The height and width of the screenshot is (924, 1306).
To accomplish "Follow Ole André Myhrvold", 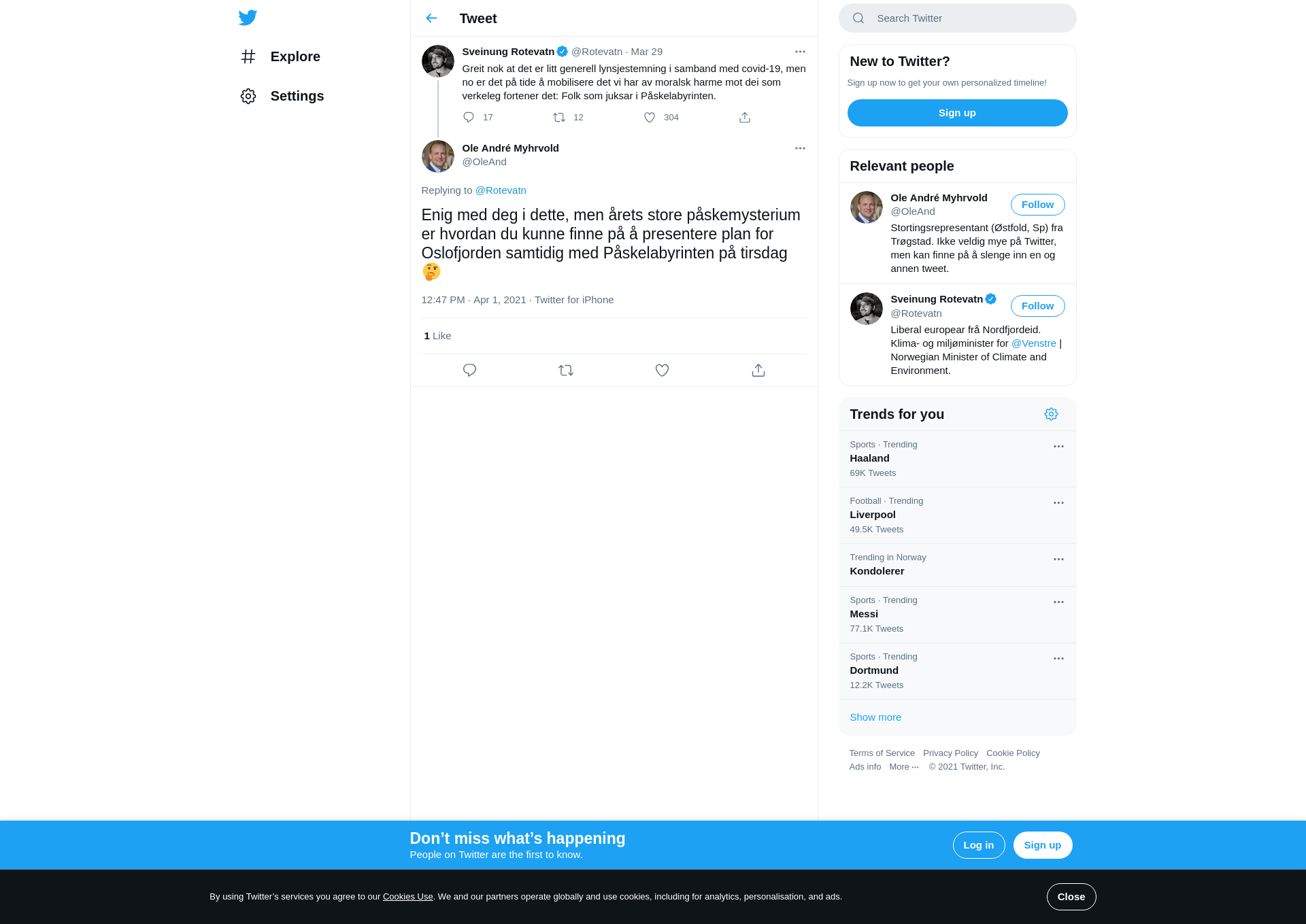I will tap(1037, 205).
